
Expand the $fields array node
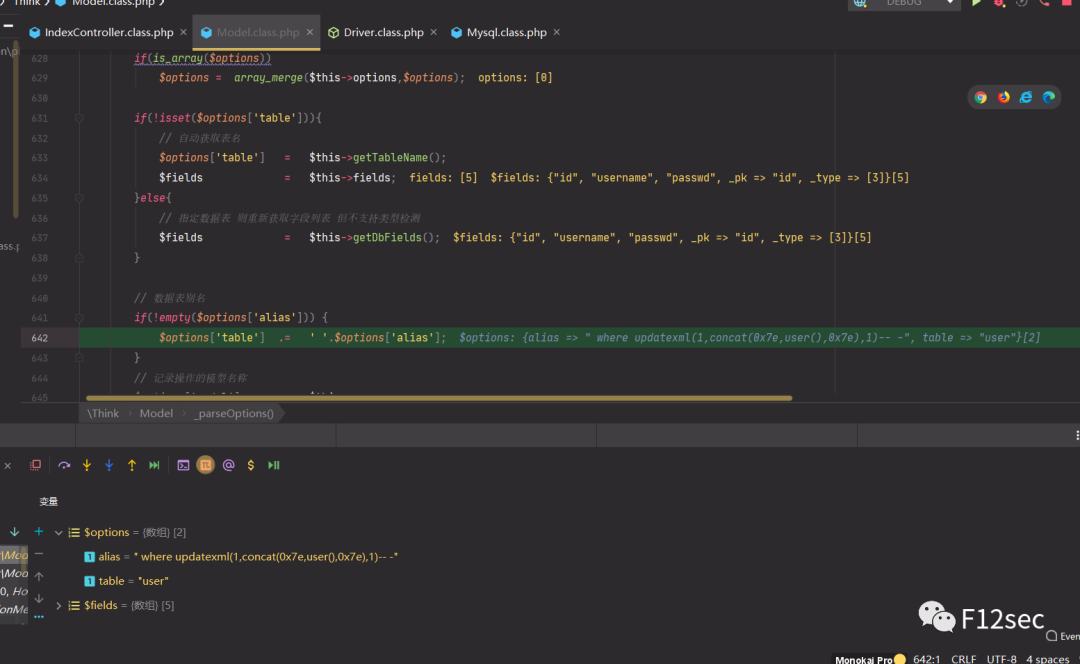coord(59,605)
